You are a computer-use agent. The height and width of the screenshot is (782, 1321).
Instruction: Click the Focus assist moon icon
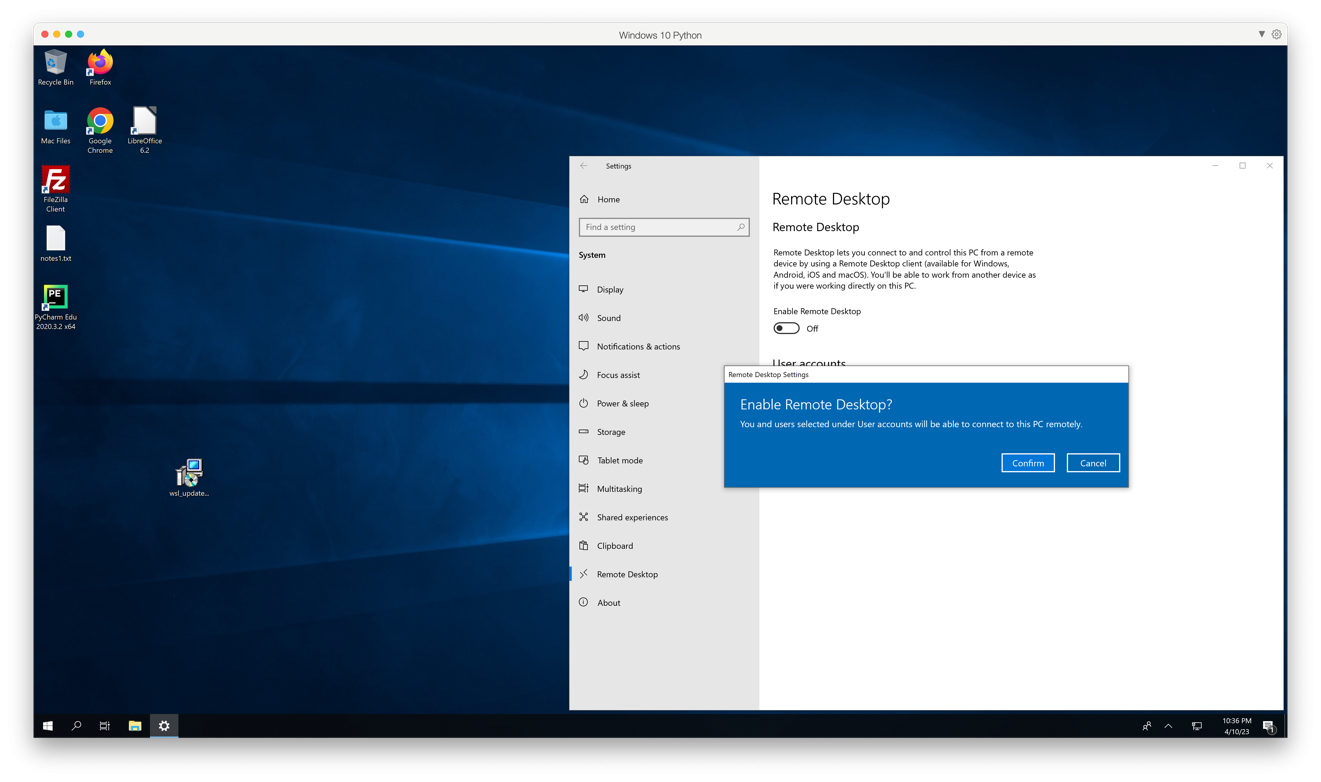pos(584,375)
